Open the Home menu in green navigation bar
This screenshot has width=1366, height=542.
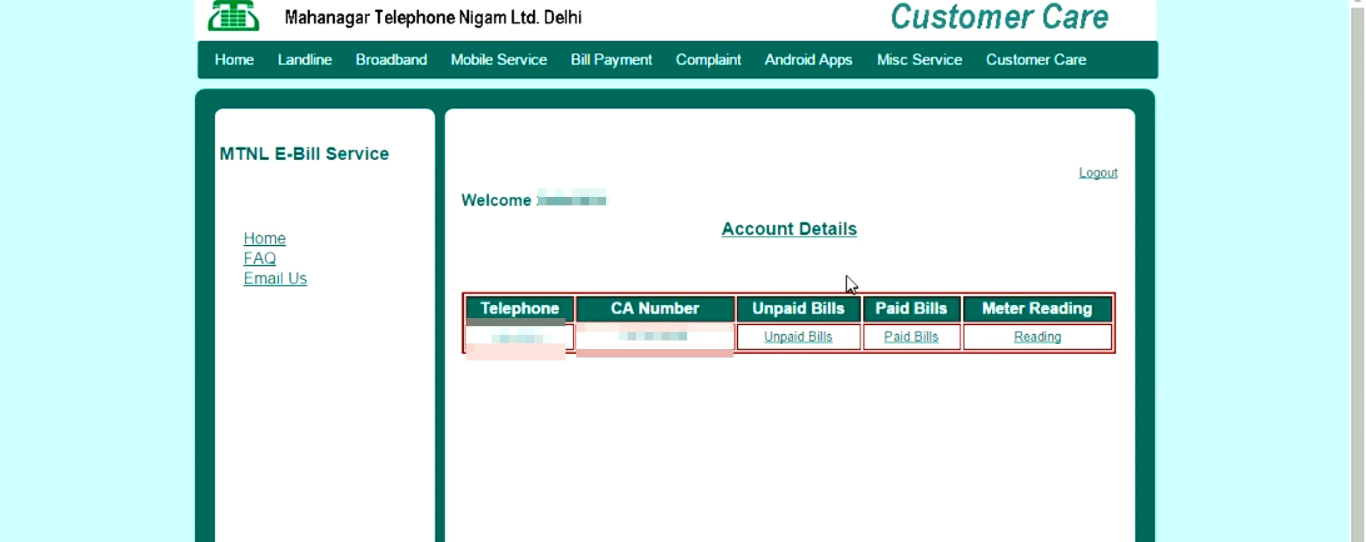(x=234, y=60)
